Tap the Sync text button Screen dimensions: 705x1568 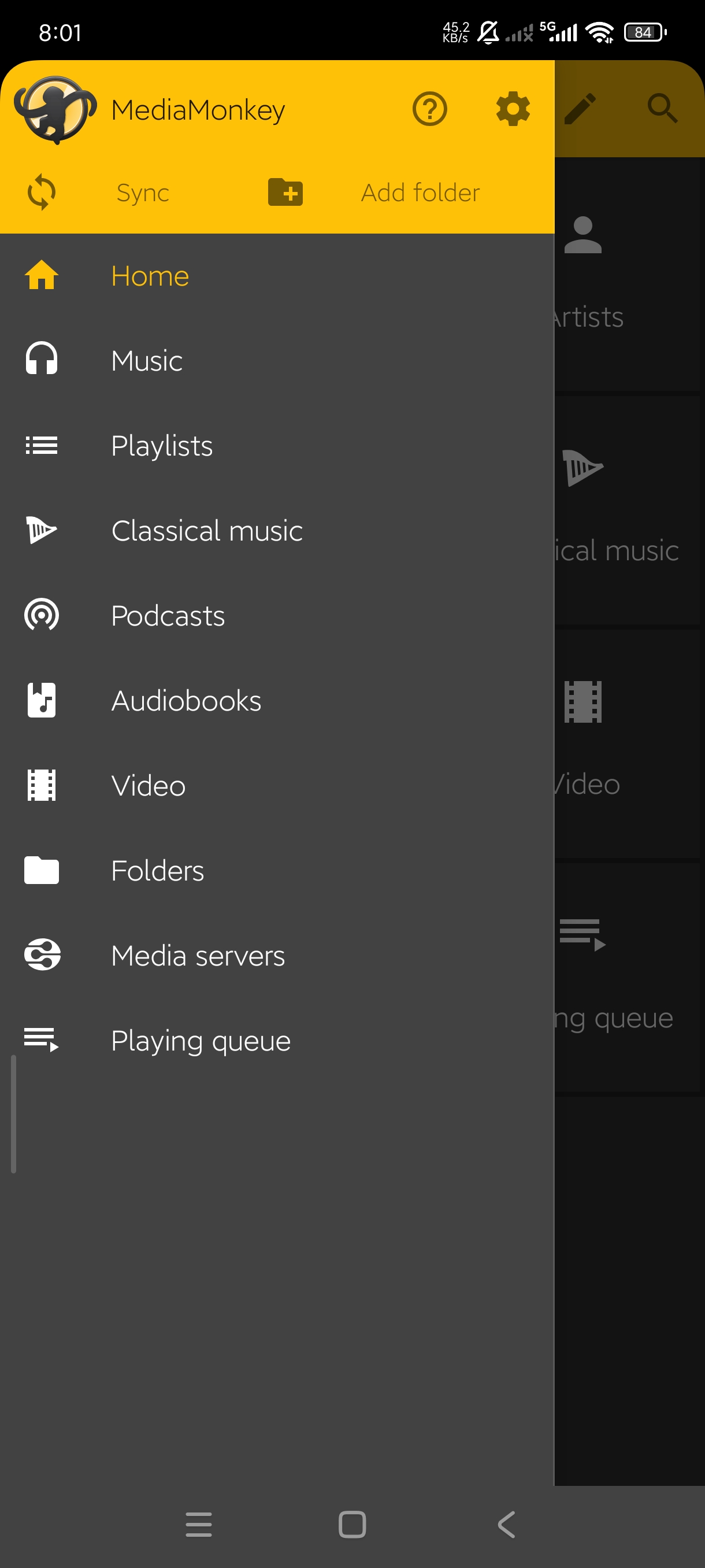tap(143, 193)
